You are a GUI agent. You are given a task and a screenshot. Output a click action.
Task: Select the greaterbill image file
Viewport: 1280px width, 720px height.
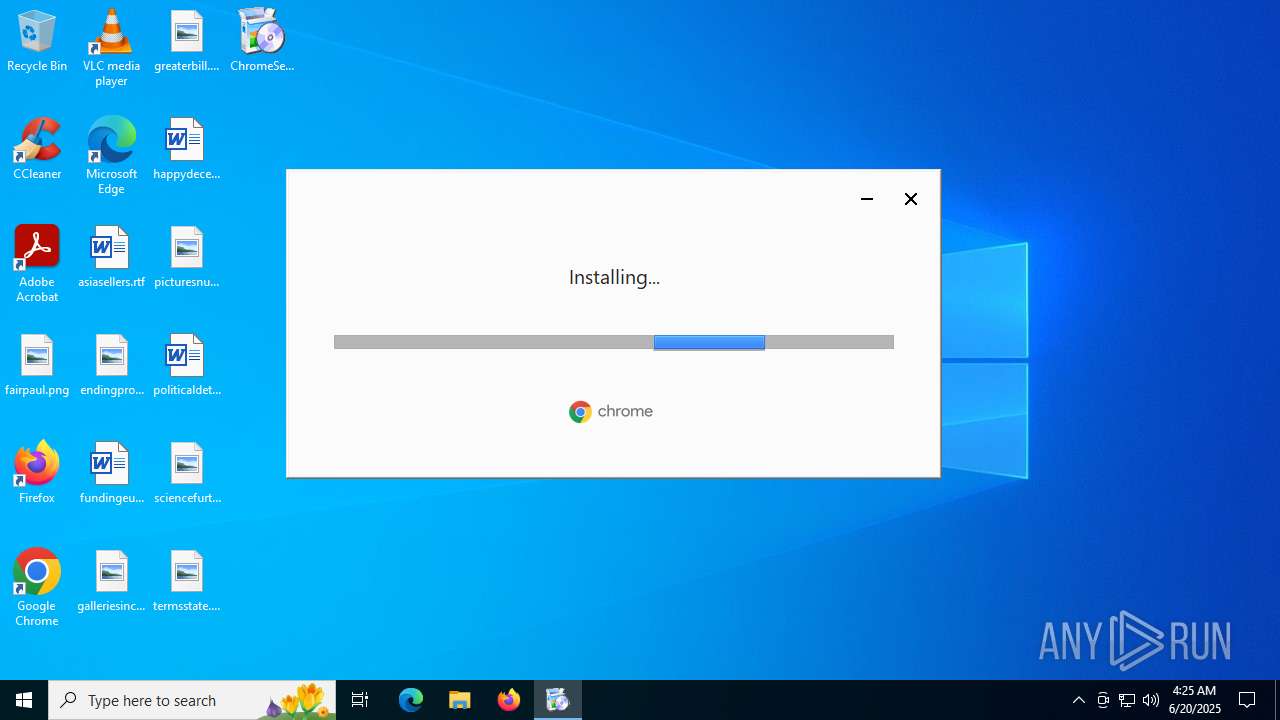[x=186, y=42]
